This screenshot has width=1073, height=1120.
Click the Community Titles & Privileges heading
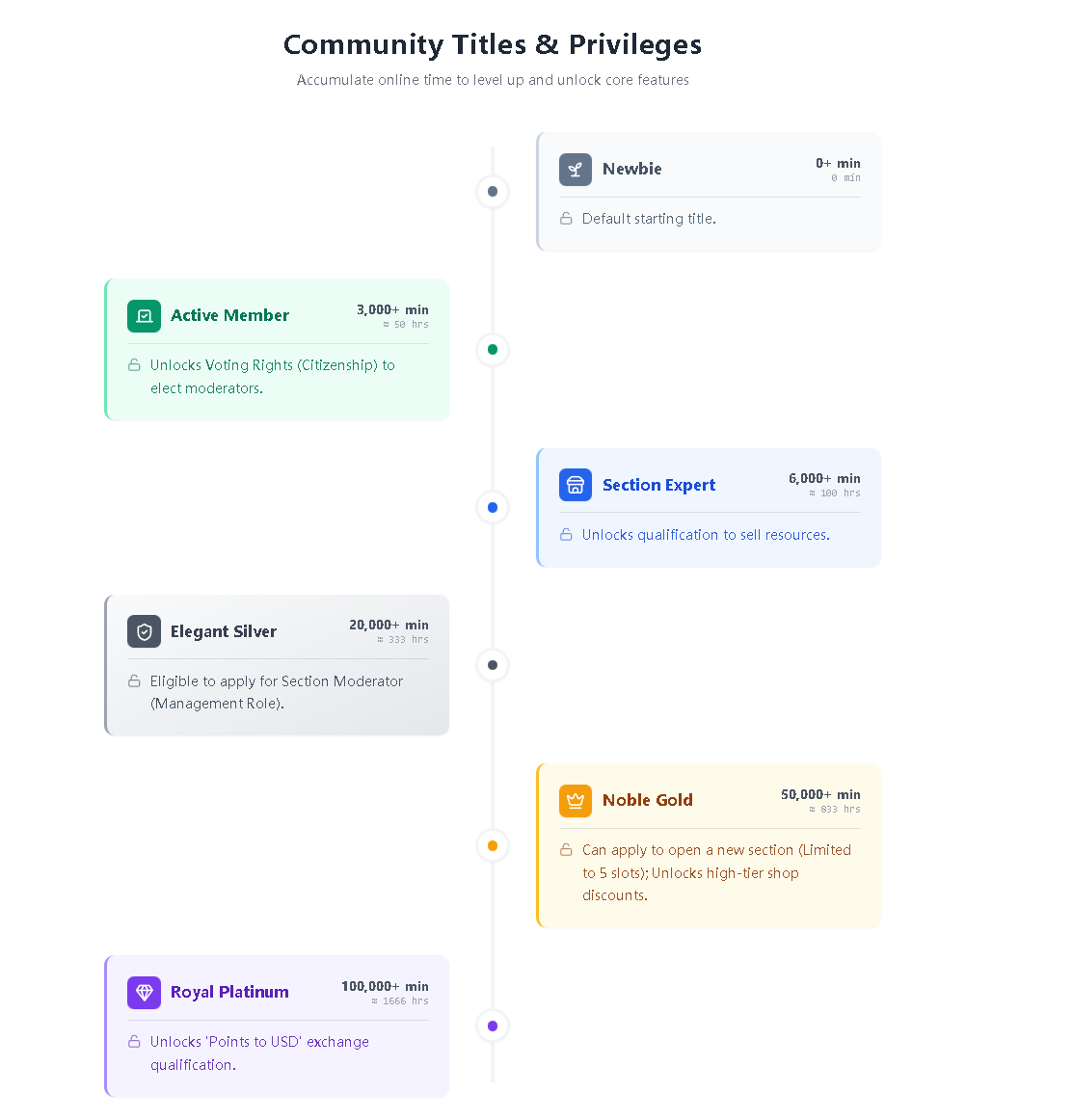(493, 45)
